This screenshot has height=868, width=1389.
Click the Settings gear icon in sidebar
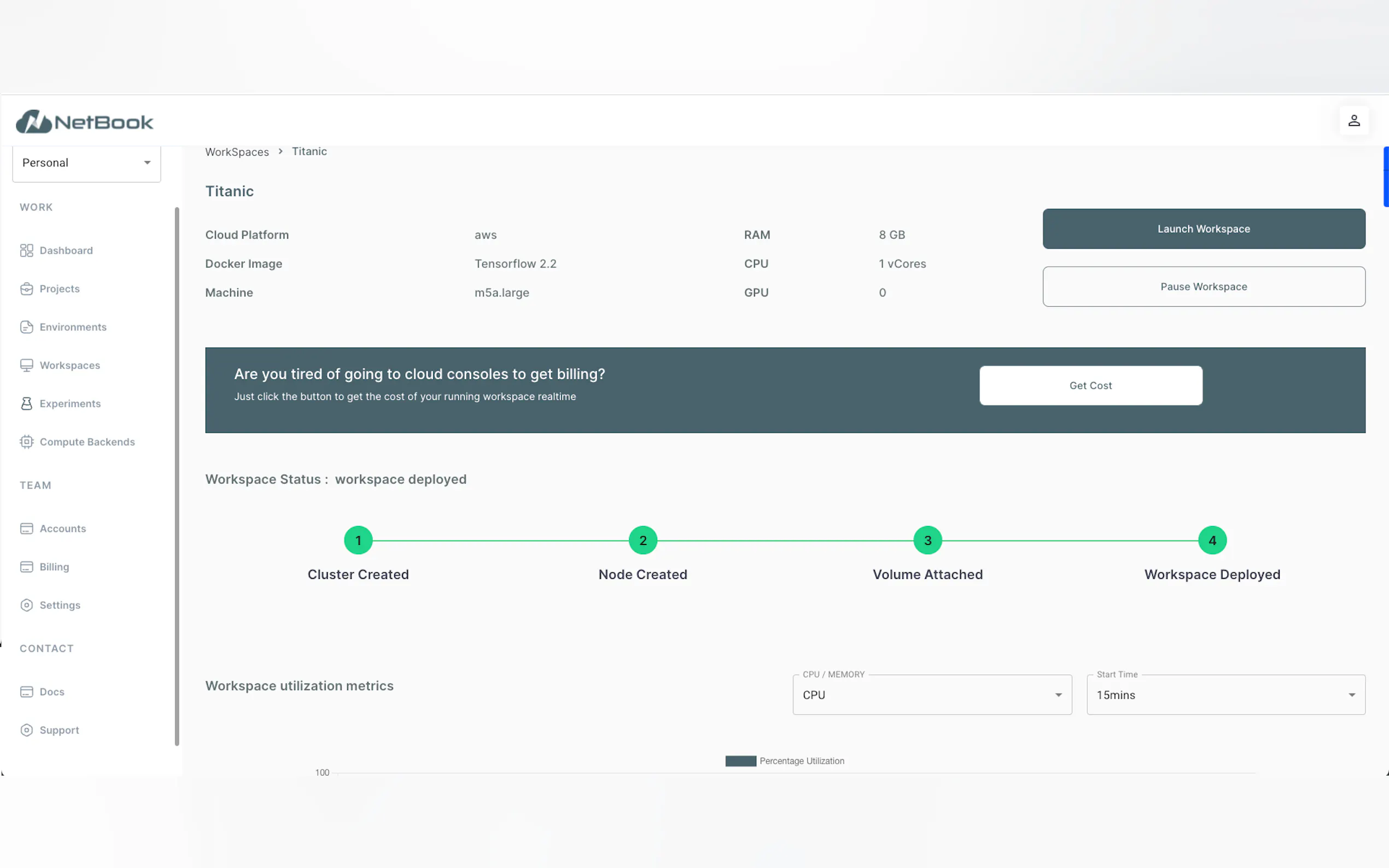click(26, 605)
